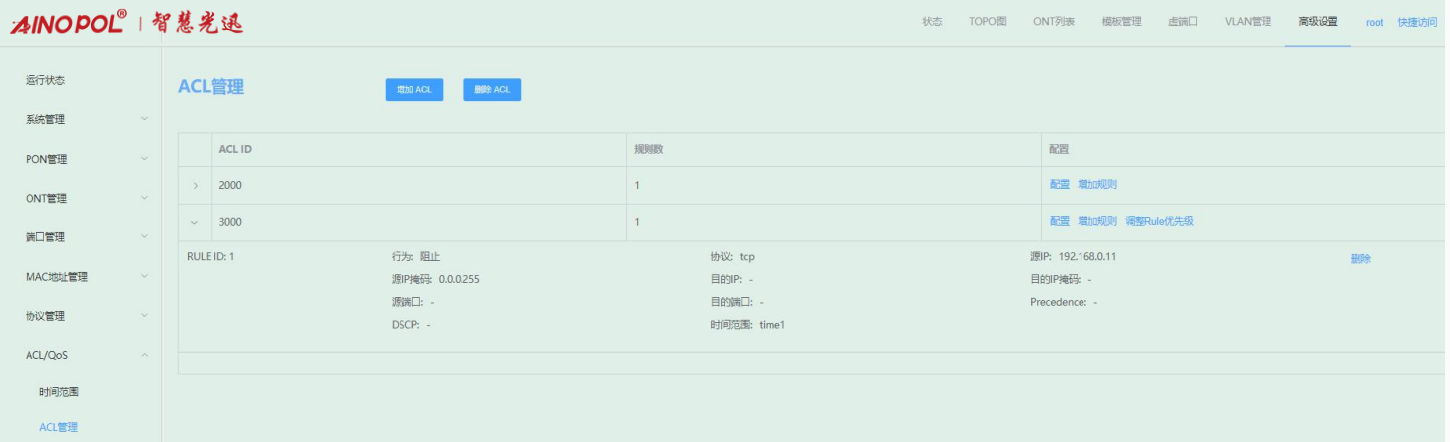Viewport: 1450px width, 442px height.
Task: Click the 增加 ACL button
Action: (x=414, y=89)
